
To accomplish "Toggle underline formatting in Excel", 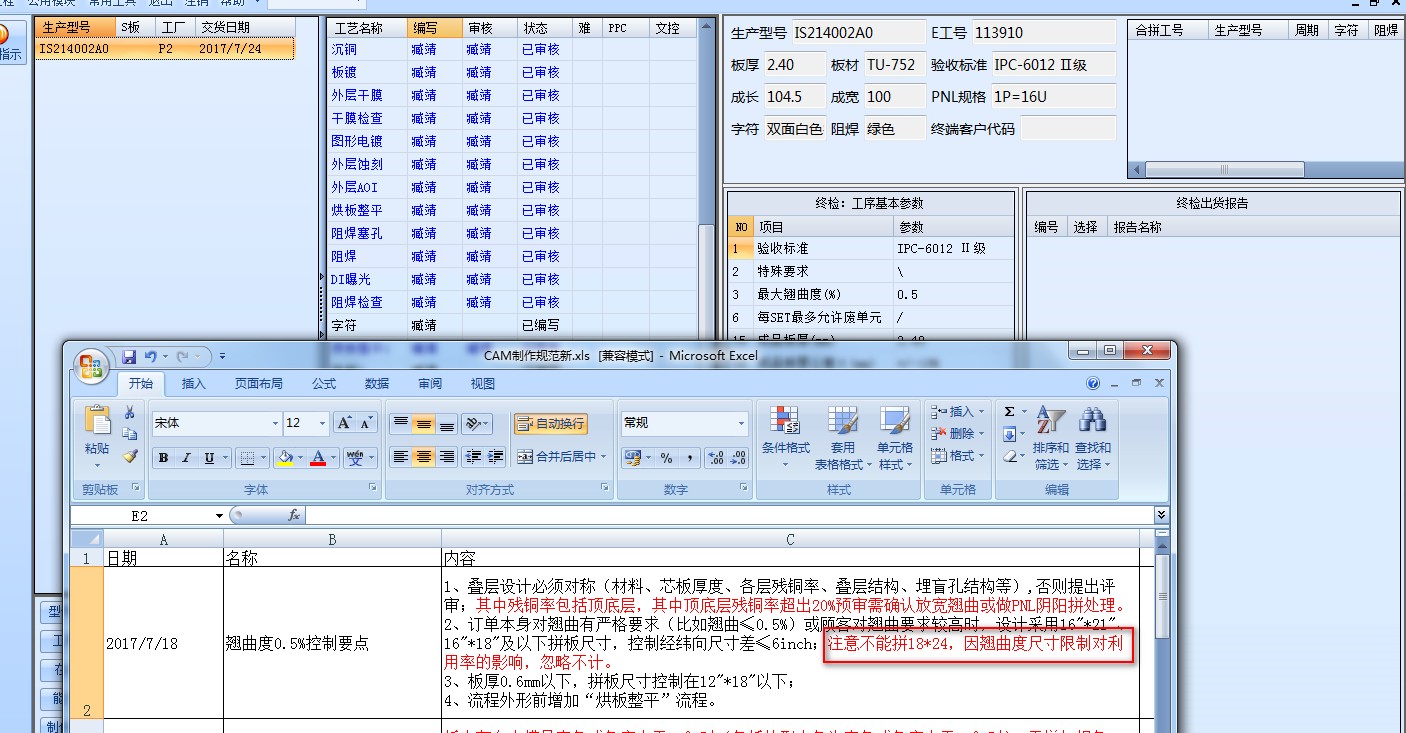I will pyautogui.click(x=209, y=458).
